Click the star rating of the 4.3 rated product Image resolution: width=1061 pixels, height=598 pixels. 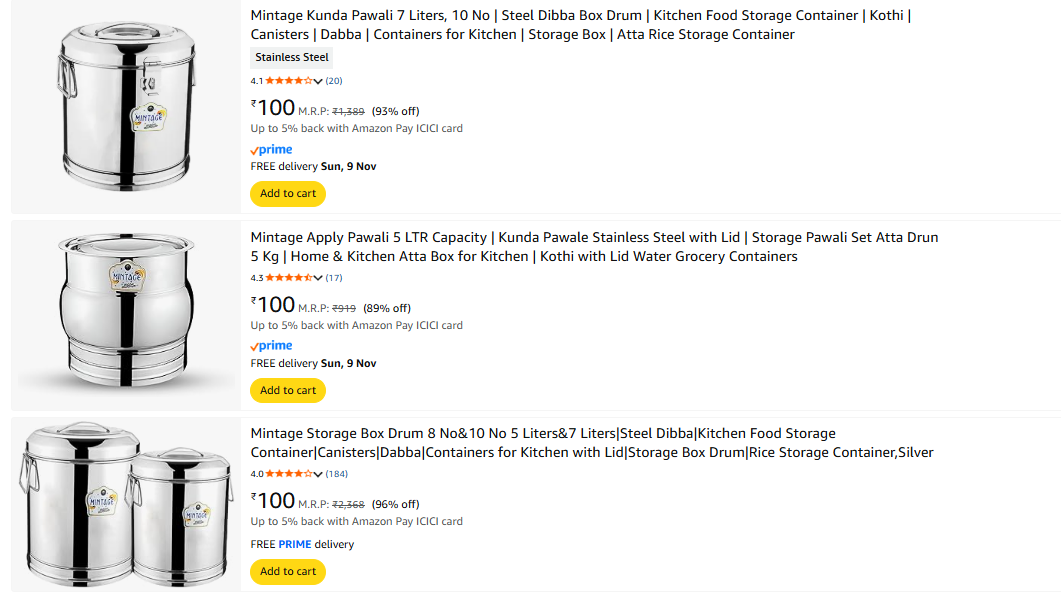[x=288, y=278]
